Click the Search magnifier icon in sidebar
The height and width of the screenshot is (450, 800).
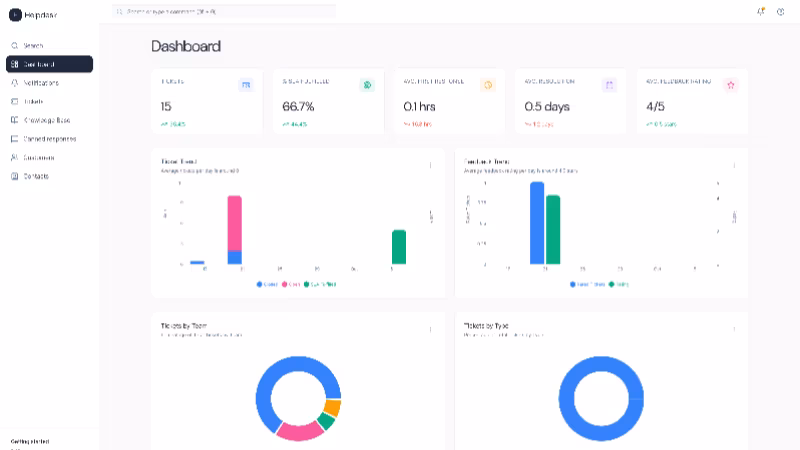tap(14, 45)
